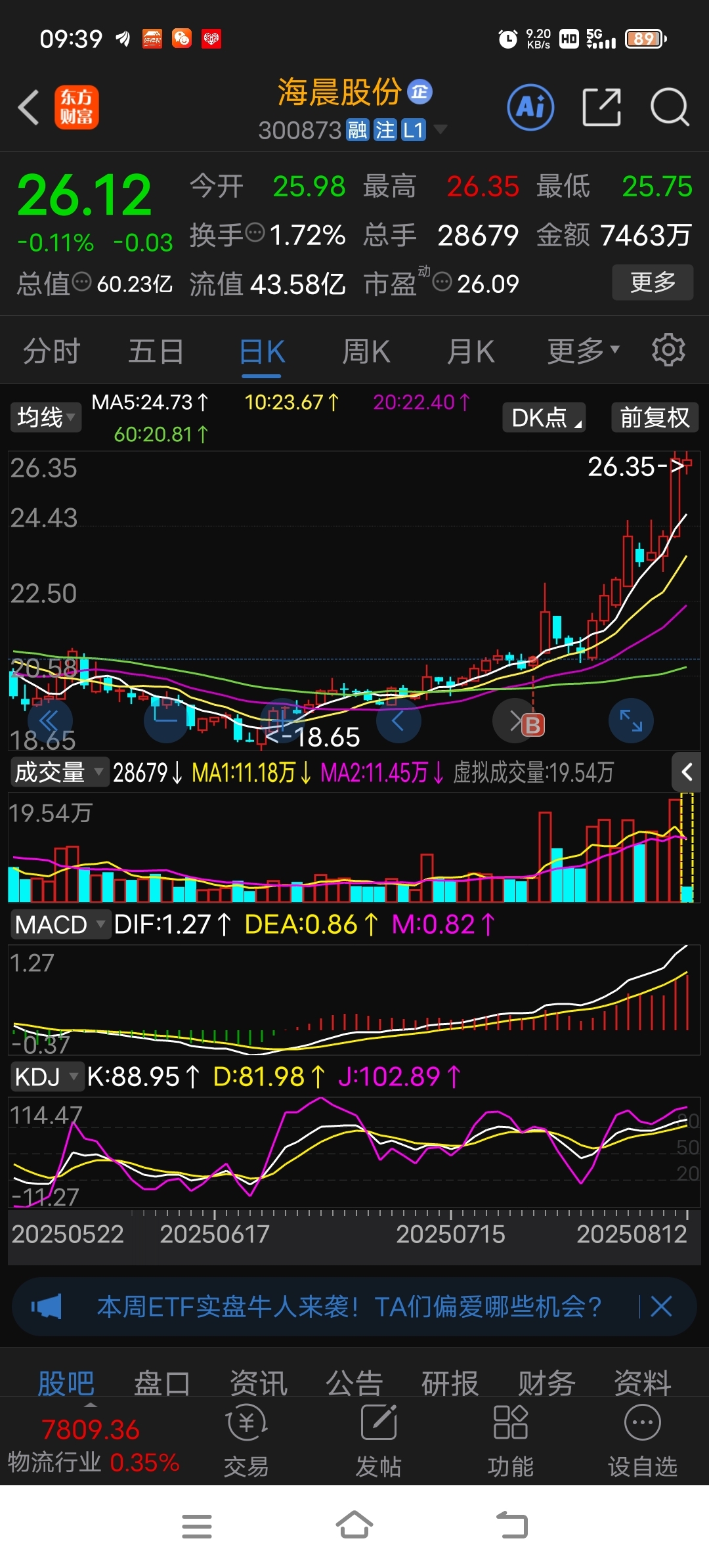Switch to the 五日 tab

pos(156,351)
